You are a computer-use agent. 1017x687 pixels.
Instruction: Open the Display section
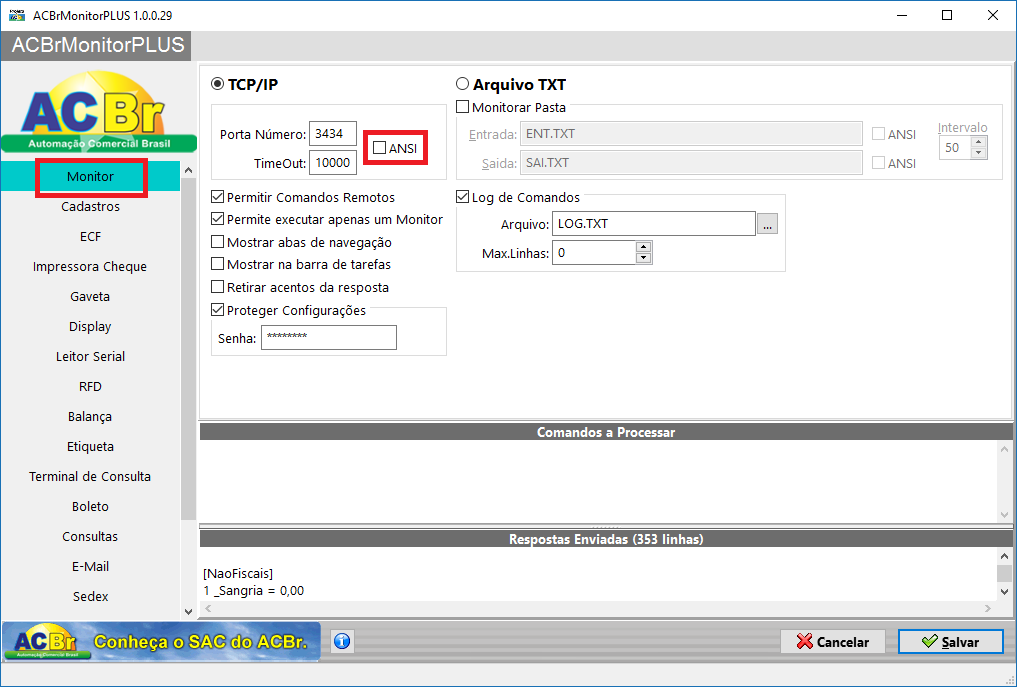pyautogui.click(x=90, y=326)
